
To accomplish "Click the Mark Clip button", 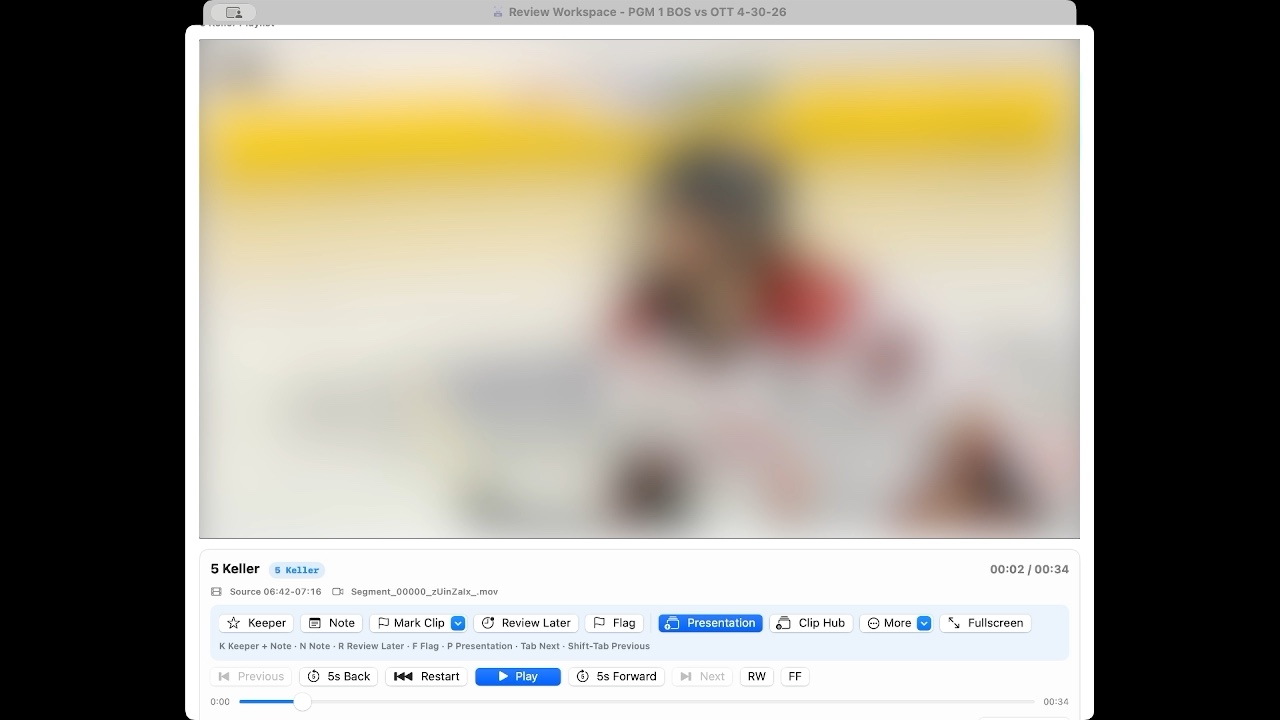I will [x=410, y=623].
